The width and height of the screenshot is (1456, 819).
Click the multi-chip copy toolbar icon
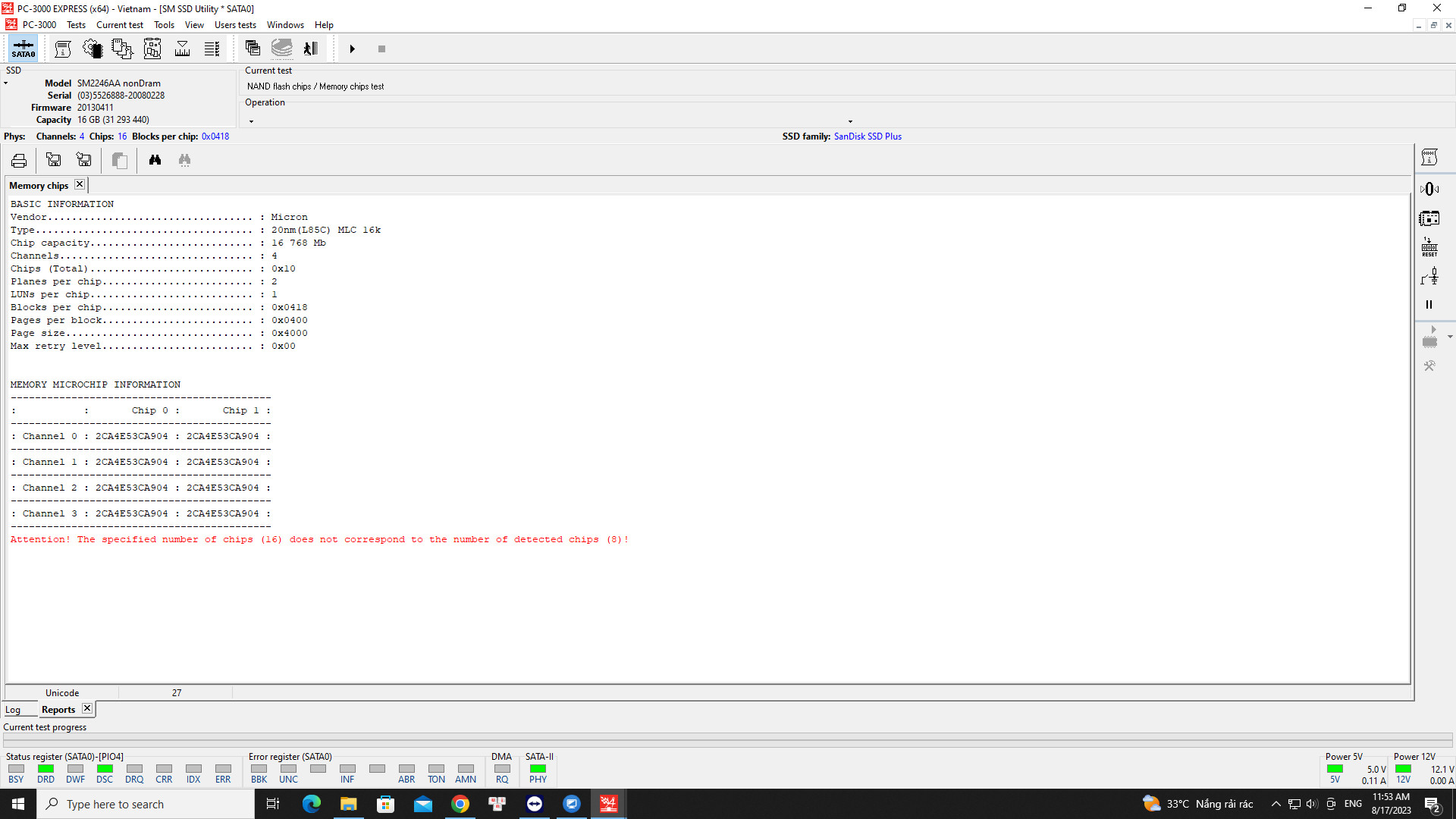[122, 49]
